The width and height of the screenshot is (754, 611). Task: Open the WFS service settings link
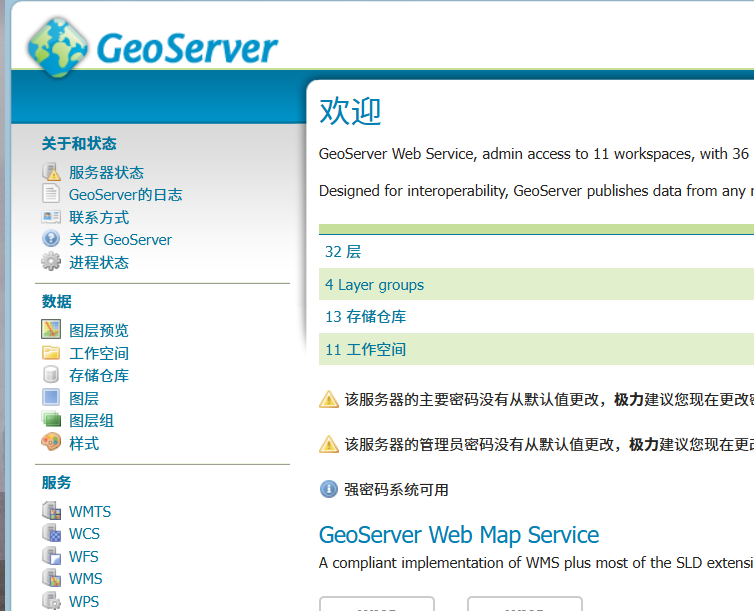tap(84, 556)
